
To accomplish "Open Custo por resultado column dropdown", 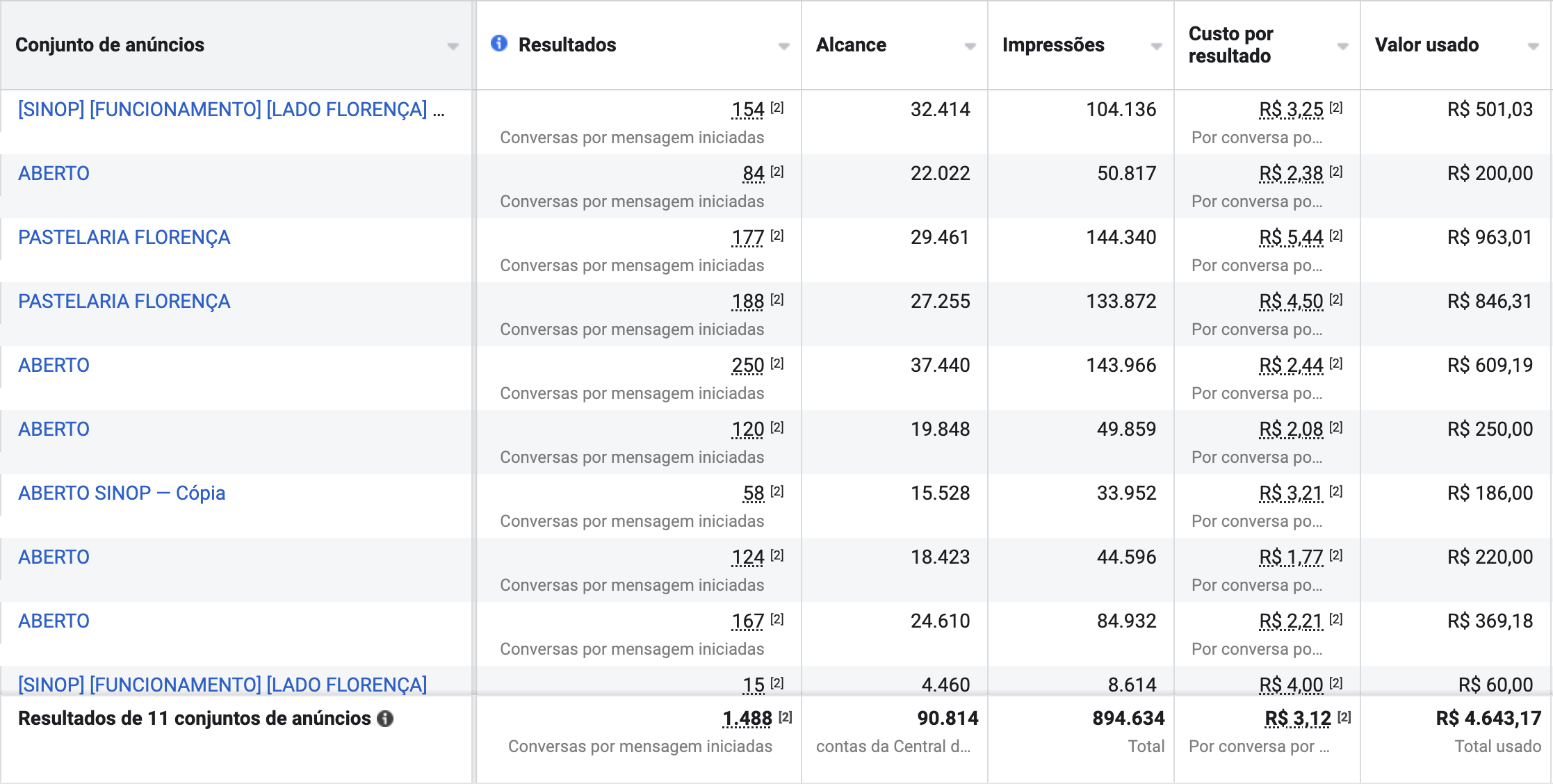I will (x=1343, y=47).
